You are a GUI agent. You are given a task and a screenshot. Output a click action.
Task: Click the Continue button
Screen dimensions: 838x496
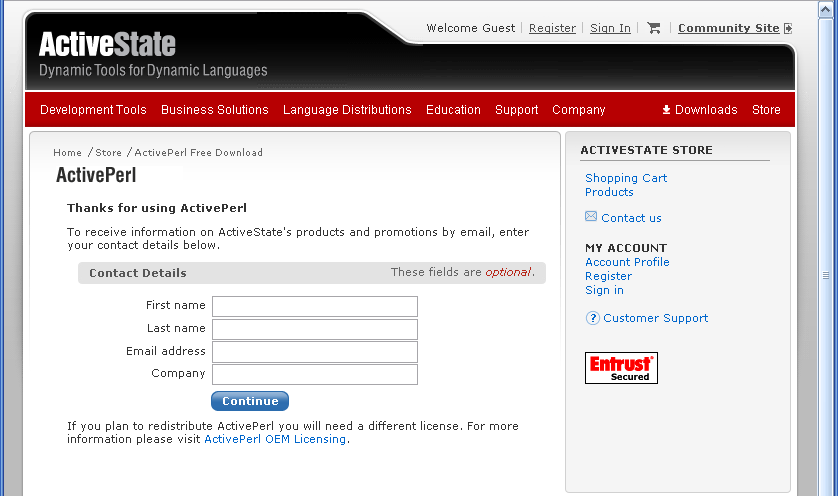[x=250, y=401]
